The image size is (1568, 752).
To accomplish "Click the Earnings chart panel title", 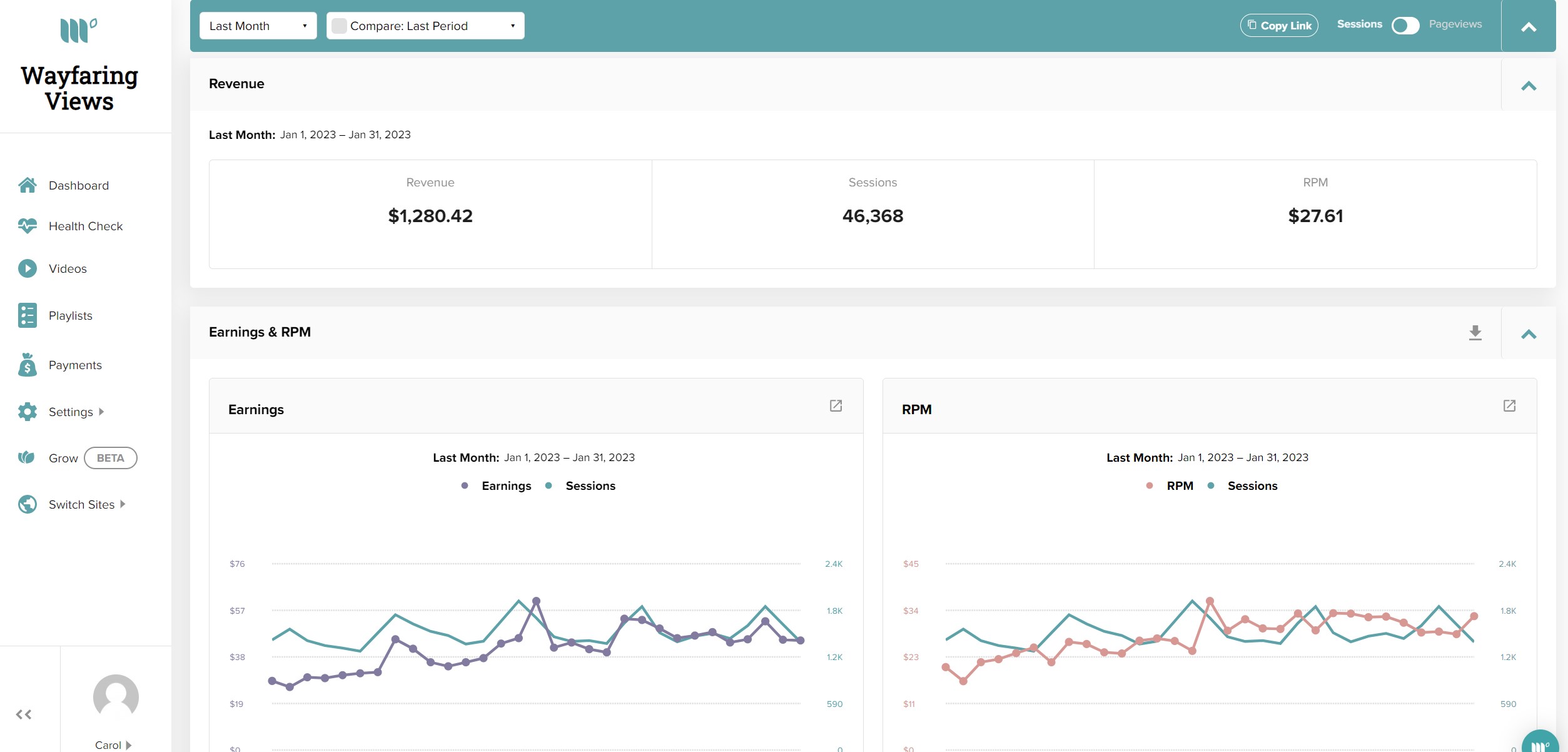I will coord(256,410).
